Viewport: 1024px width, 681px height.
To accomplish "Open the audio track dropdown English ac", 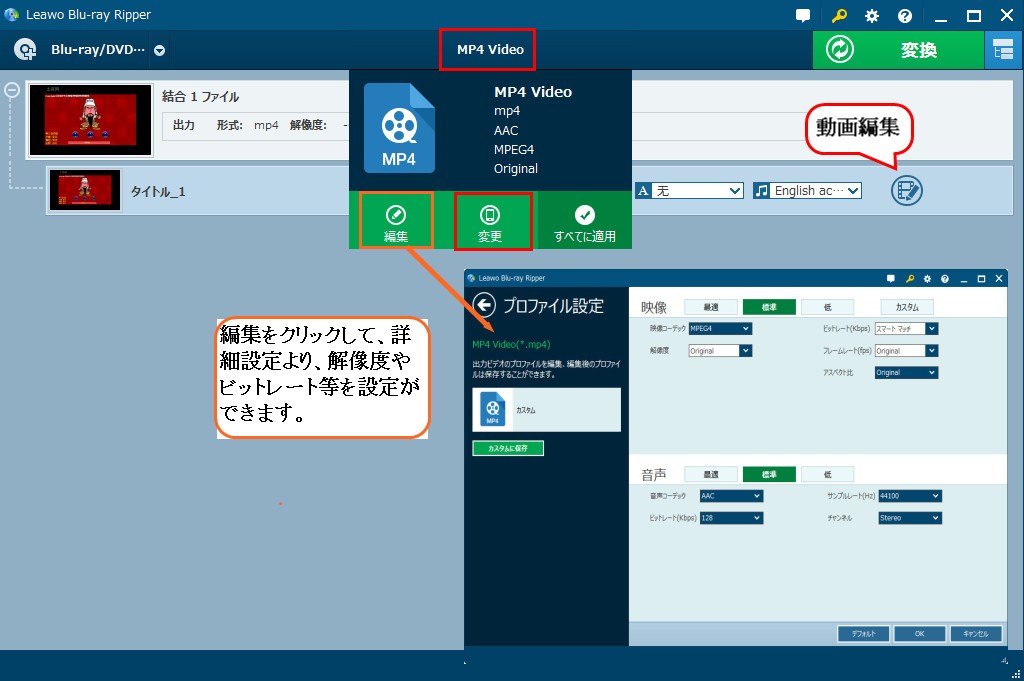I will click(x=808, y=191).
